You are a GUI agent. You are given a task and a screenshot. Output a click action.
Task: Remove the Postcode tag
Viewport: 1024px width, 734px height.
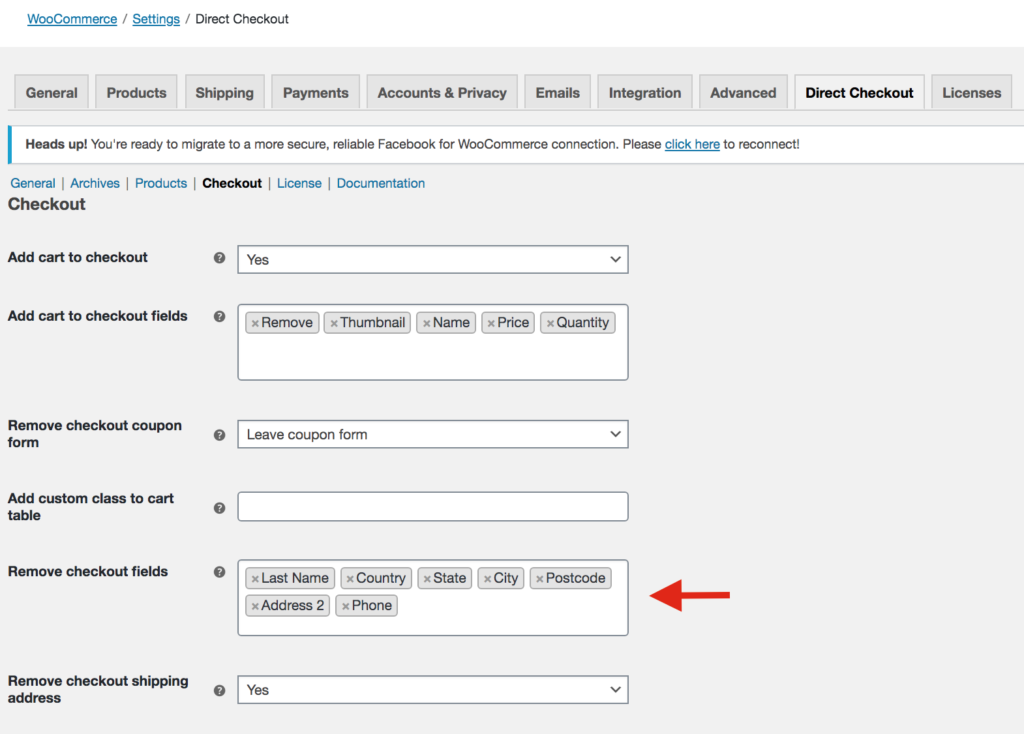pyautogui.click(x=539, y=579)
